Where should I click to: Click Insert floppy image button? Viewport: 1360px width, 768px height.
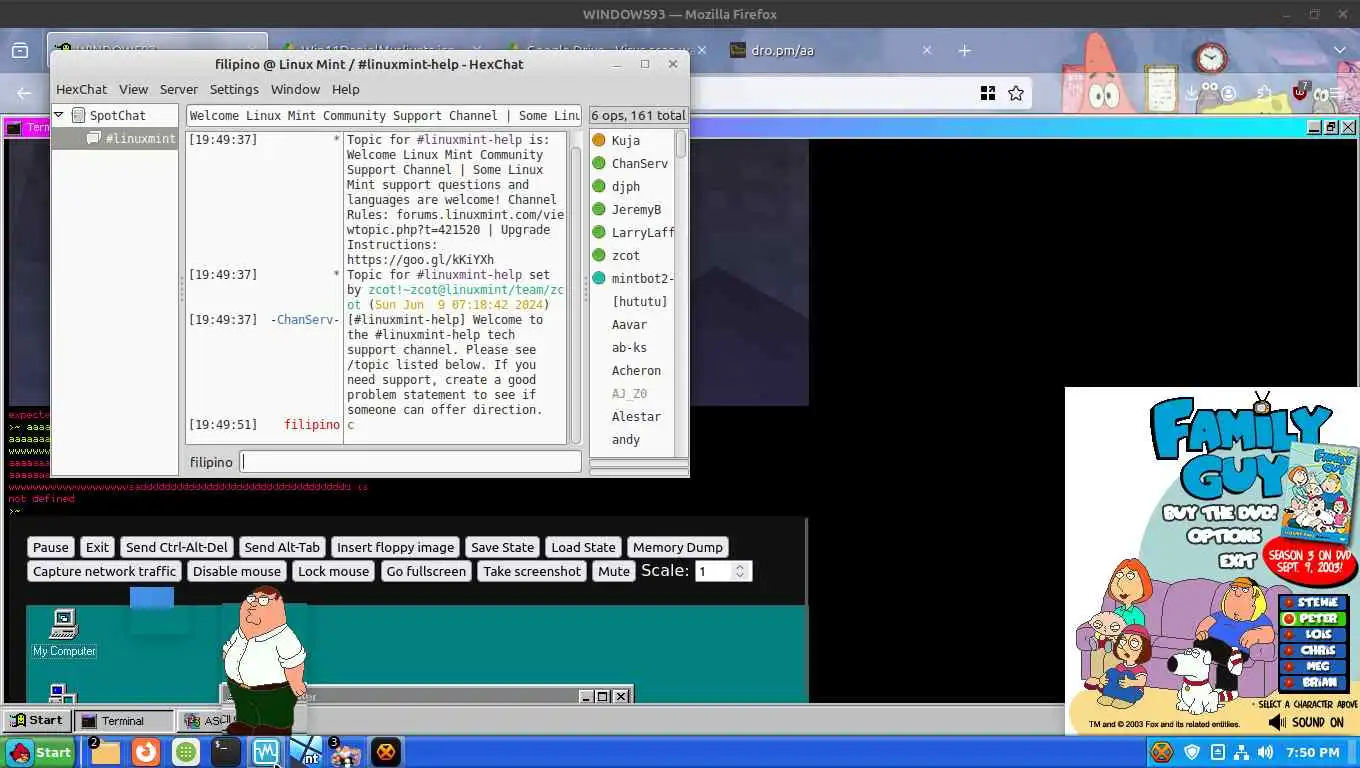(395, 547)
